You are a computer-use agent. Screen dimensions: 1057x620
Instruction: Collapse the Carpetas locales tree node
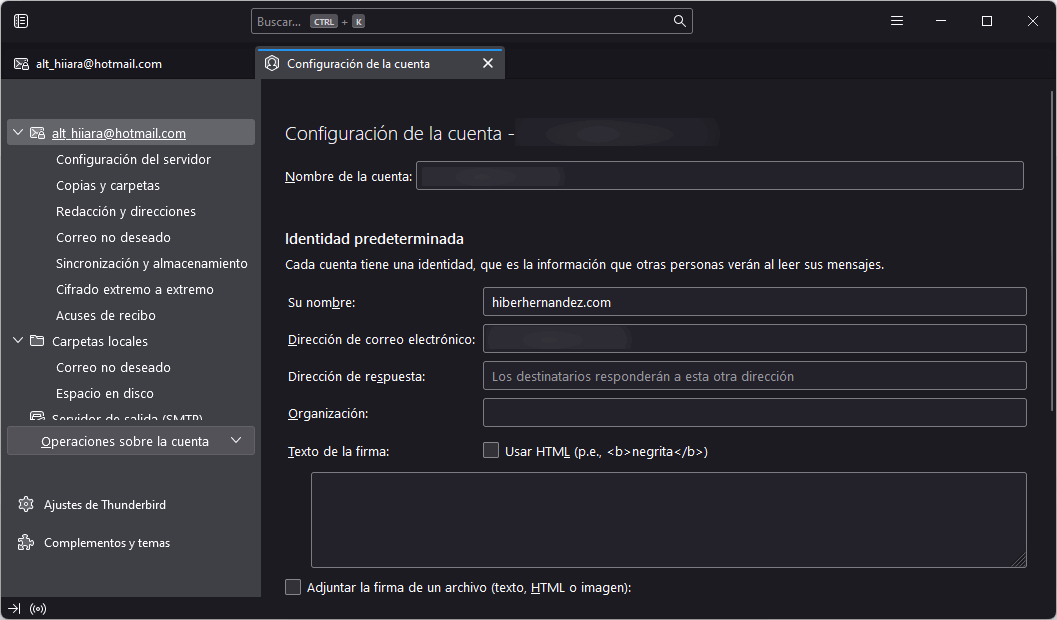coord(17,341)
